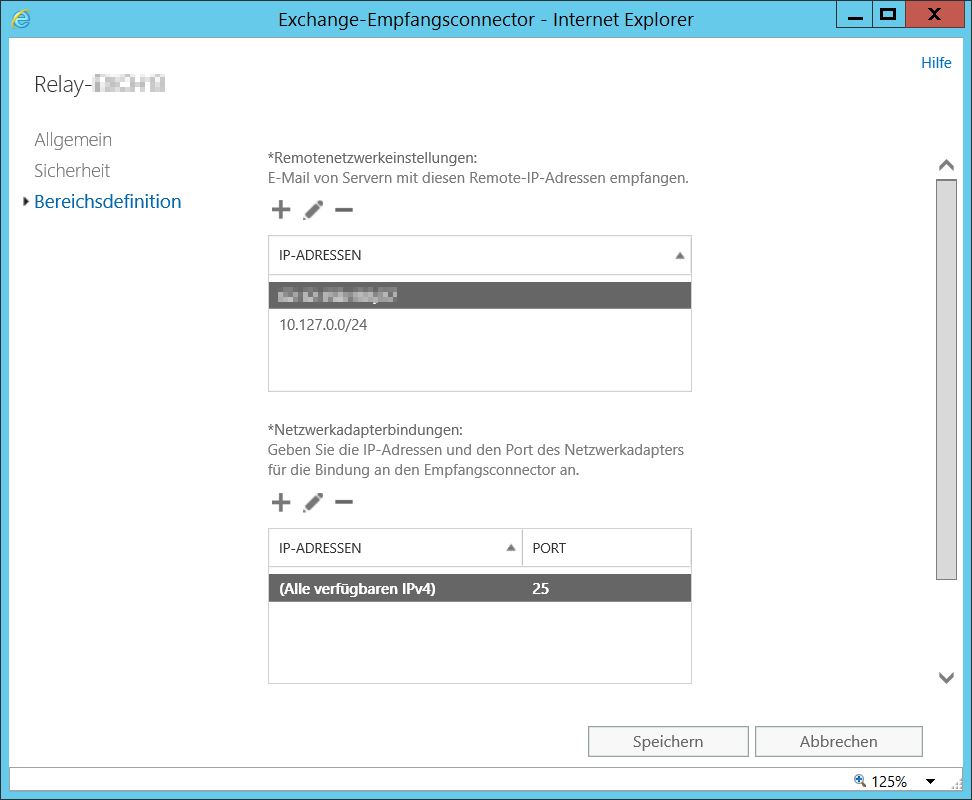Select the Bereichsdefinition section

108,202
